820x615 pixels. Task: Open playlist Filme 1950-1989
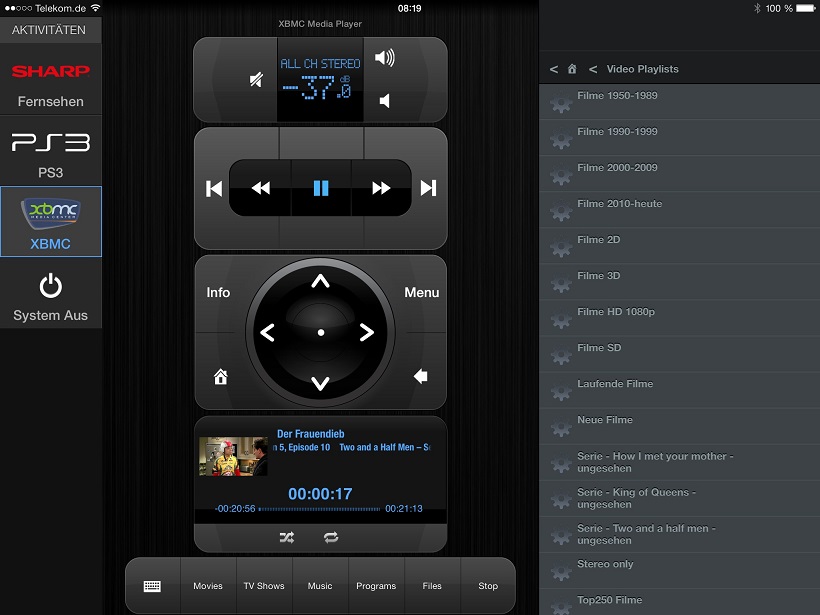[x=679, y=102]
